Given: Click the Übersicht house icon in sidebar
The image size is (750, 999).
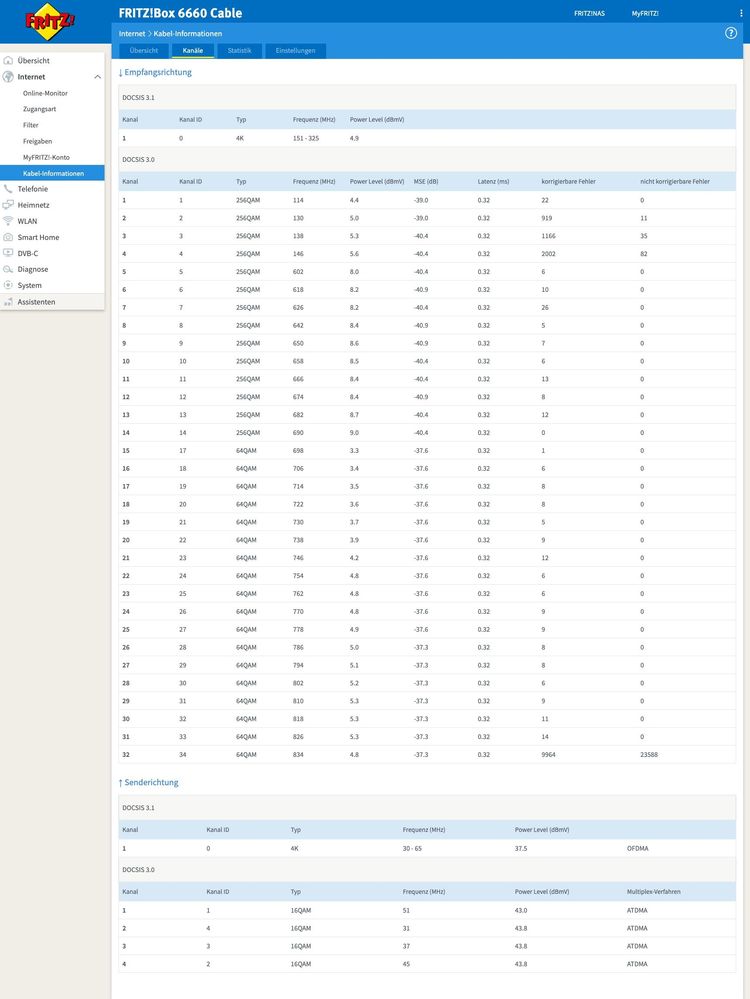Looking at the screenshot, I should click(8, 61).
